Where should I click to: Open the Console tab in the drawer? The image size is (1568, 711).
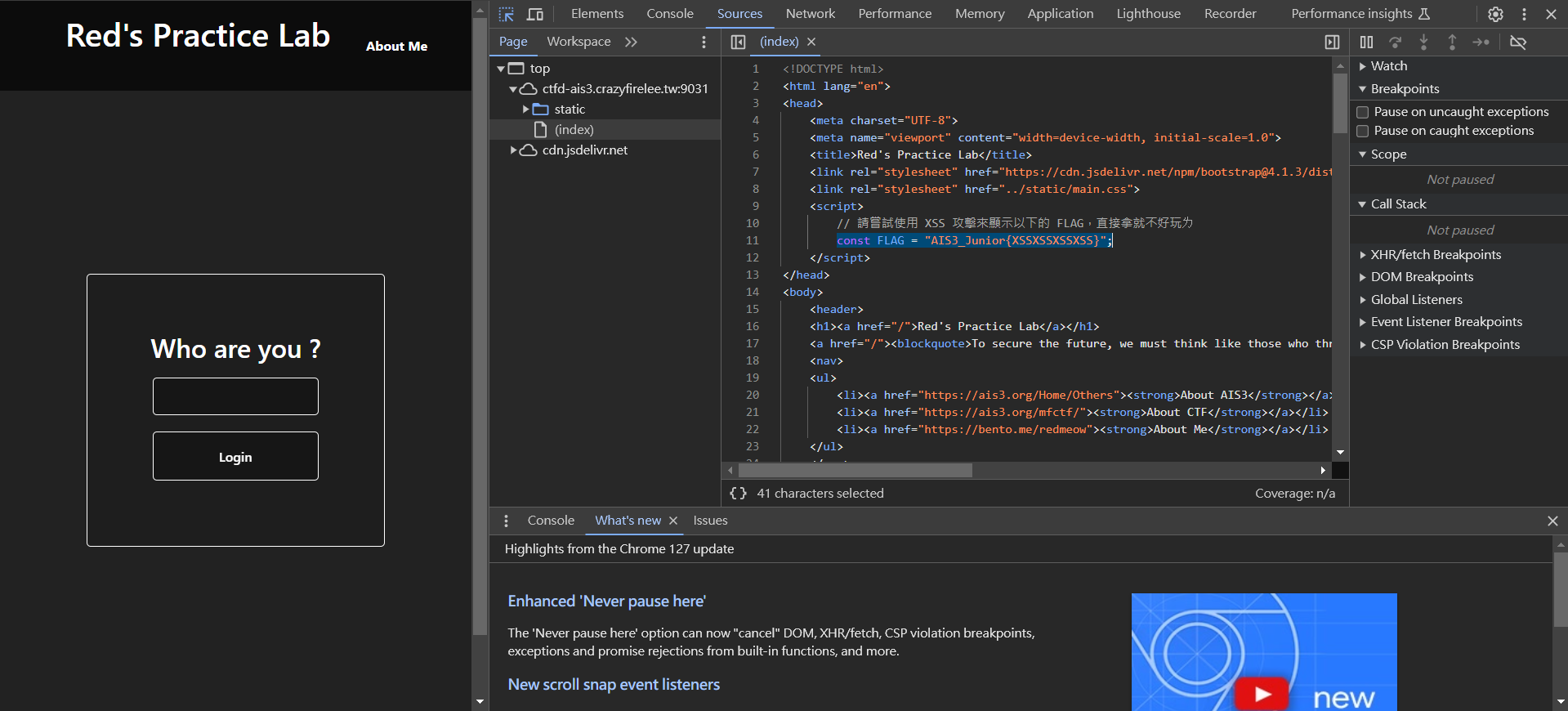(x=551, y=521)
